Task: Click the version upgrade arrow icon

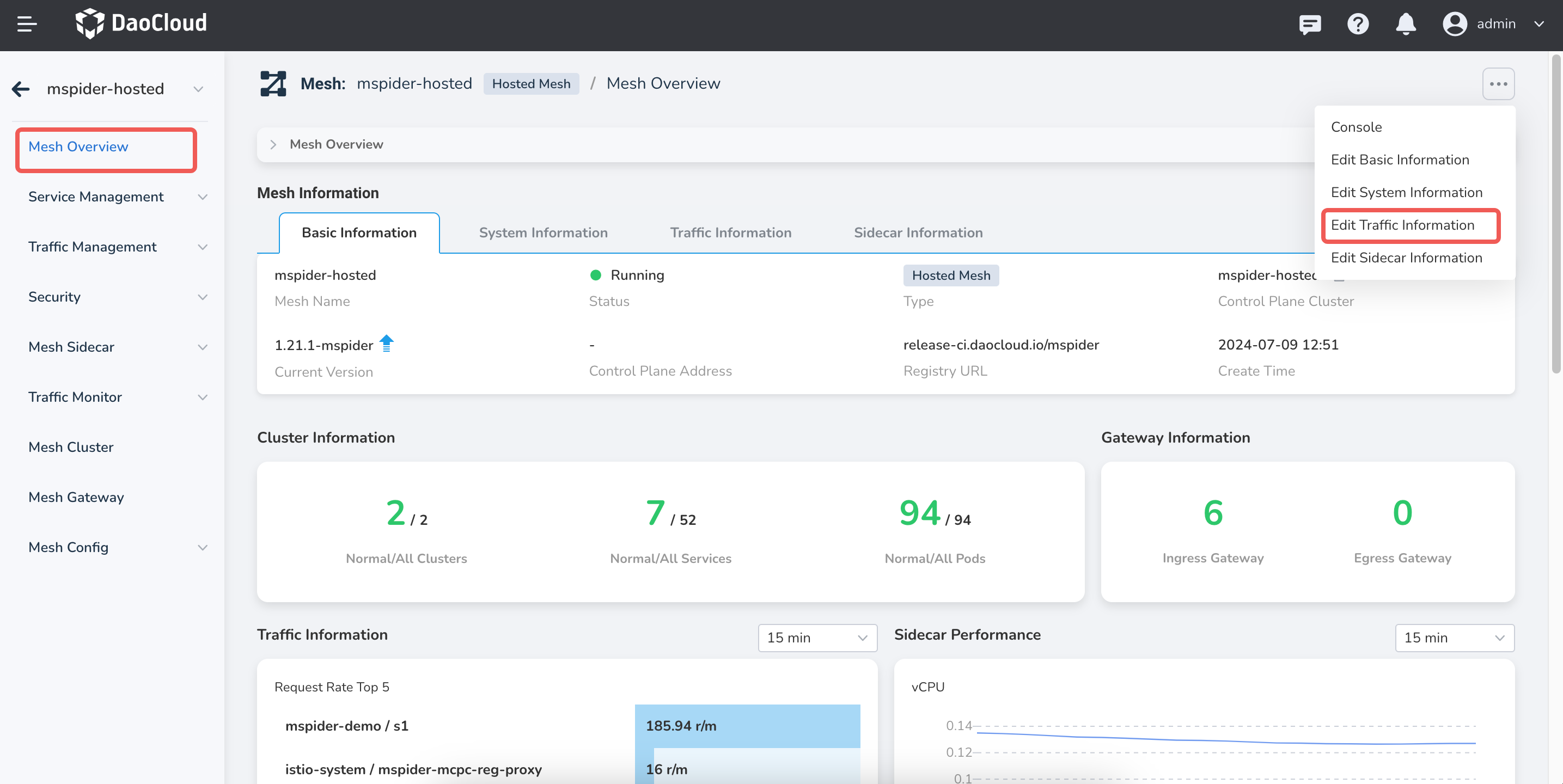Action: (387, 344)
